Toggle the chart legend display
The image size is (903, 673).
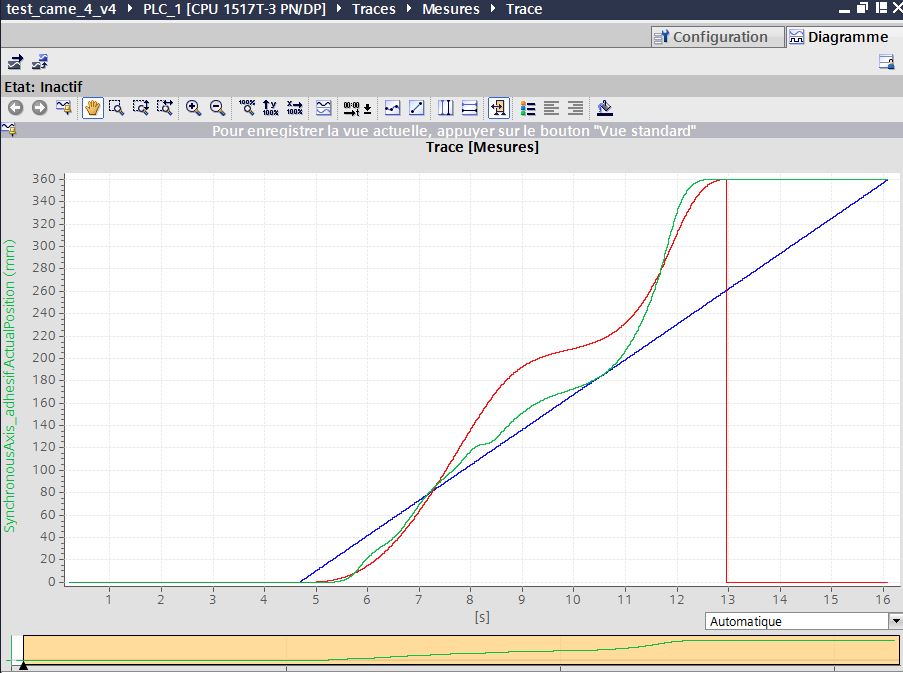coord(528,108)
